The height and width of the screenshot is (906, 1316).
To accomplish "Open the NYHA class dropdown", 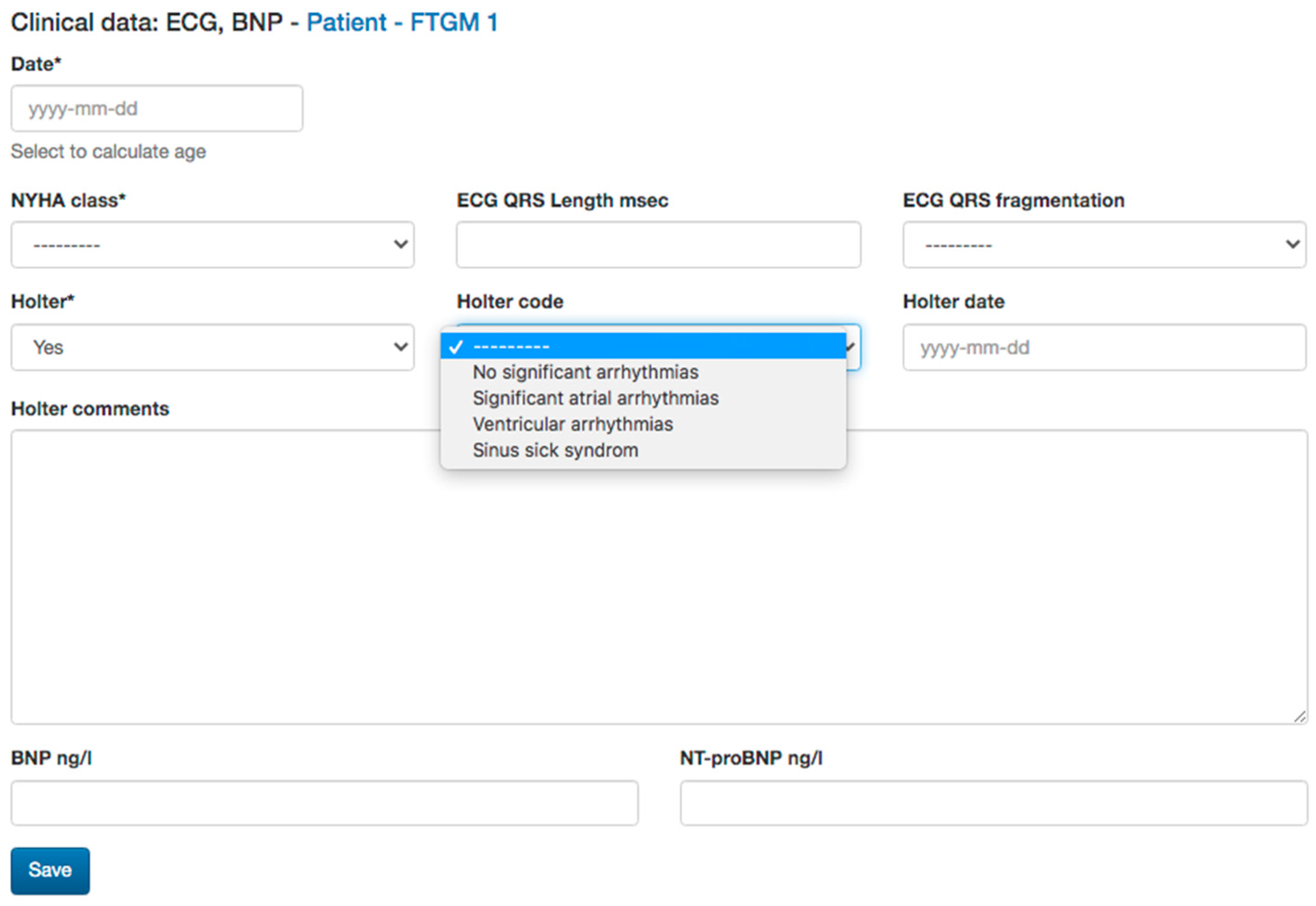I will (213, 244).
